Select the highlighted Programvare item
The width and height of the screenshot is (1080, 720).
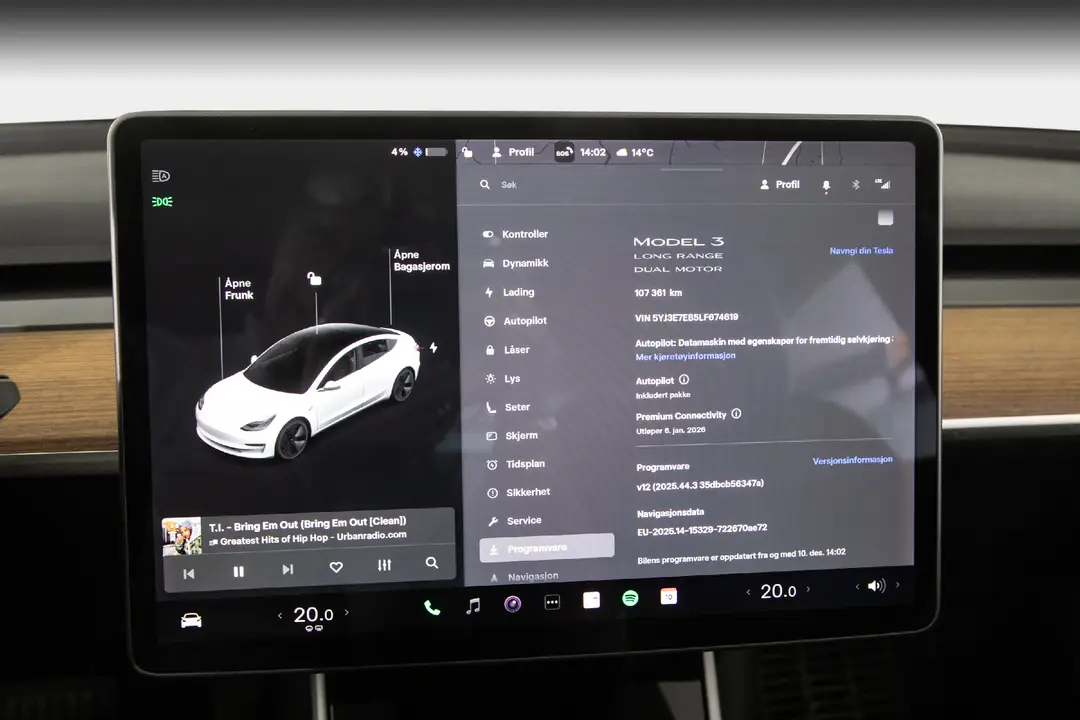(547, 547)
